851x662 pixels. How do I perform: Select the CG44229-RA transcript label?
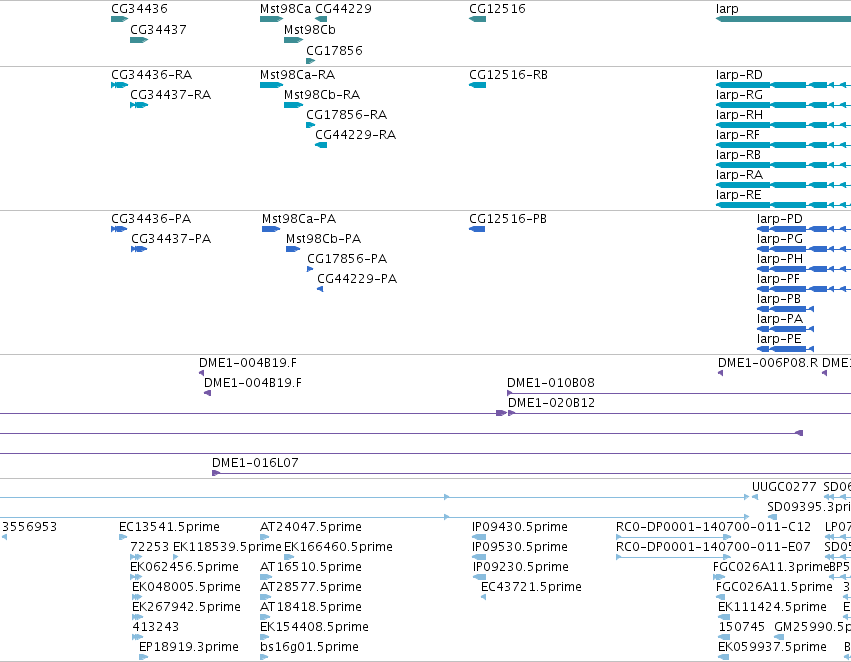pos(355,135)
